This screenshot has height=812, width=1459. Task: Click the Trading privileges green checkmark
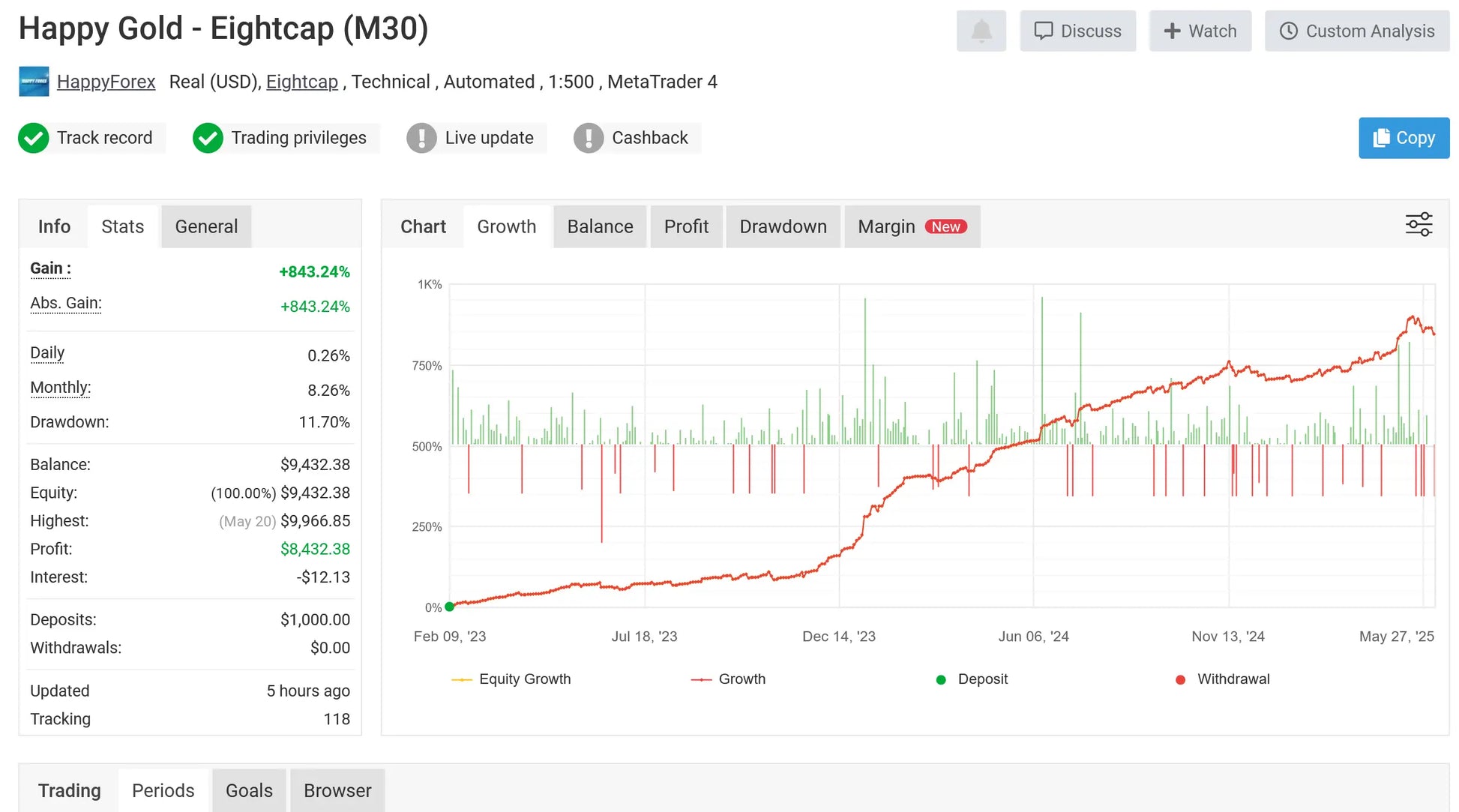(208, 138)
